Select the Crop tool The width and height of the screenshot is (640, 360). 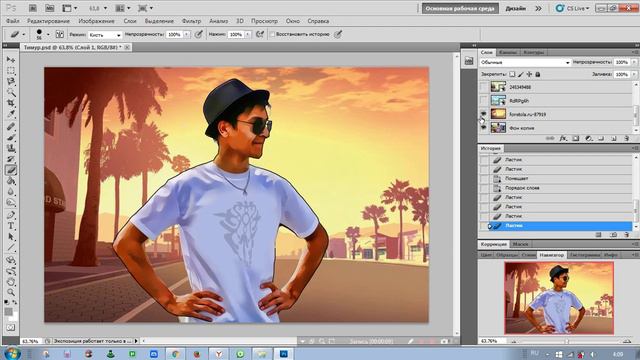[11, 103]
